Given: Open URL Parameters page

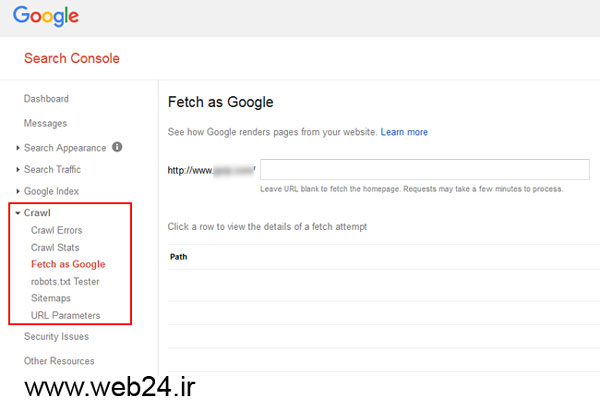Looking at the screenshot, I should click(x=66, y=315).
